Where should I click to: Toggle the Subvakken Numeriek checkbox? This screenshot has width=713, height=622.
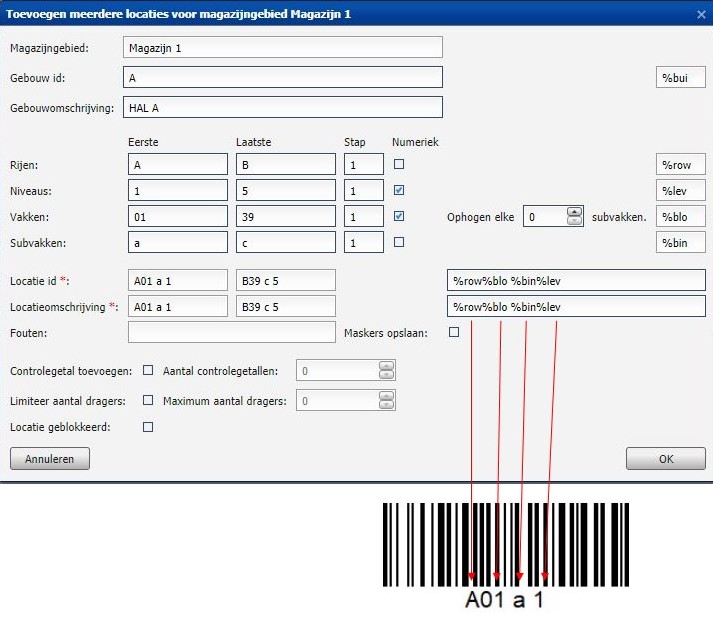399,242
